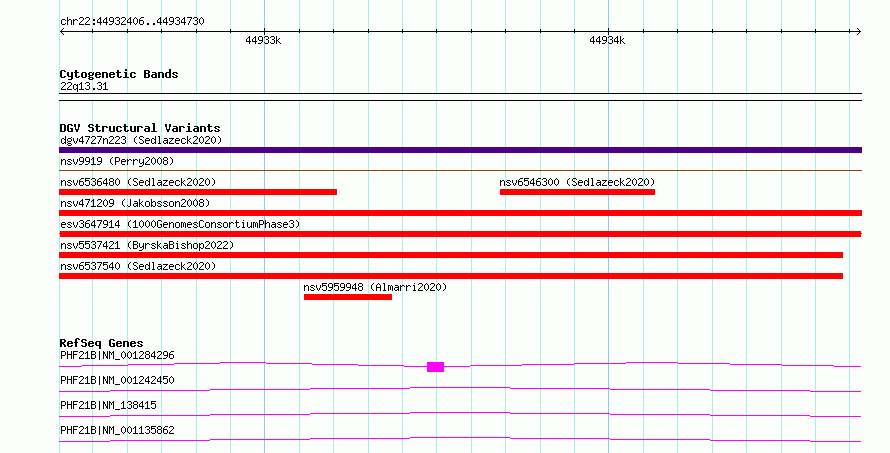The width and height of the screenshot is (890, 453).
Task: Click the red nsv6537540 variant bar
Action: (x=451, y=276)
